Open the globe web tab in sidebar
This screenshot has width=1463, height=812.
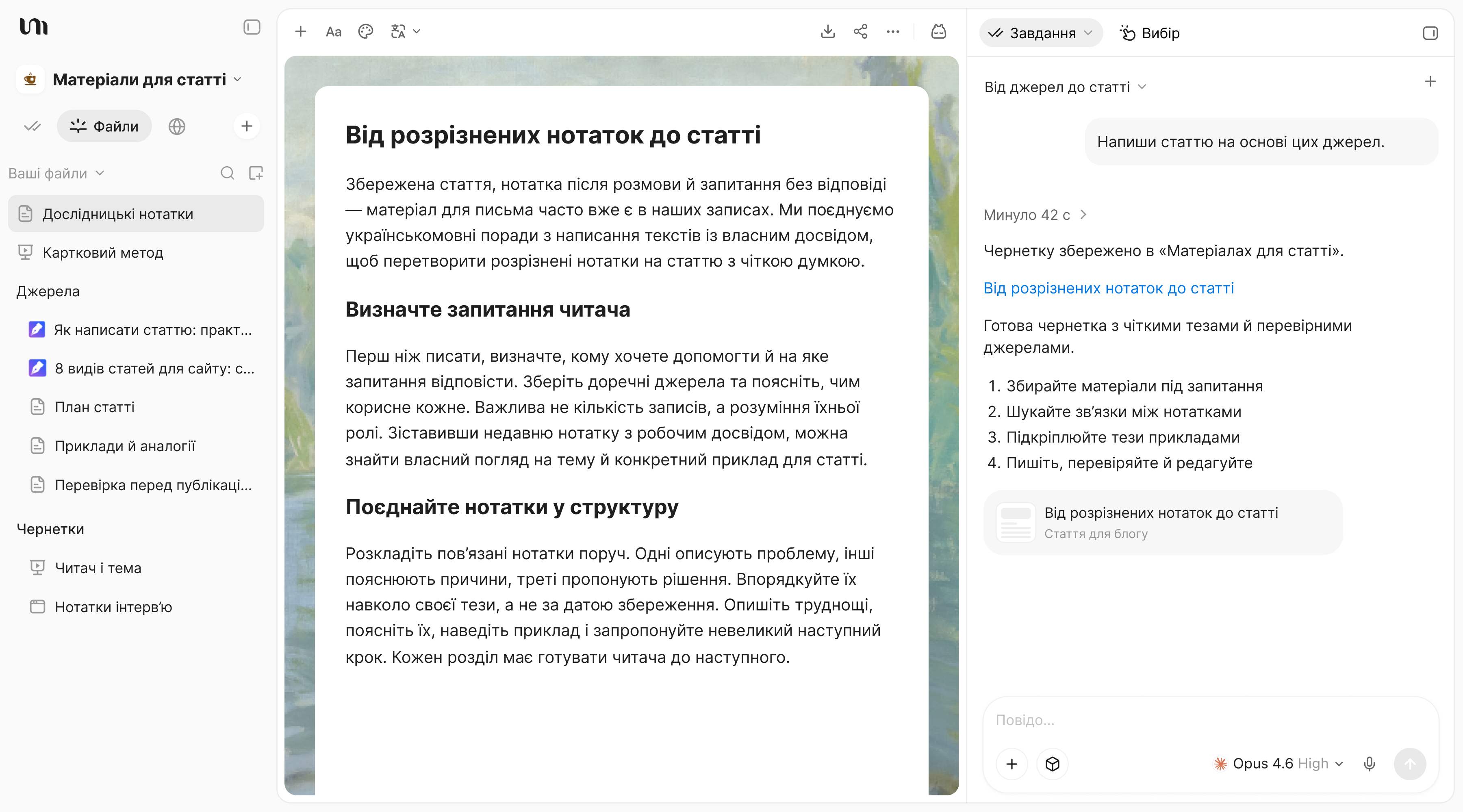click(x=177, y=126)
